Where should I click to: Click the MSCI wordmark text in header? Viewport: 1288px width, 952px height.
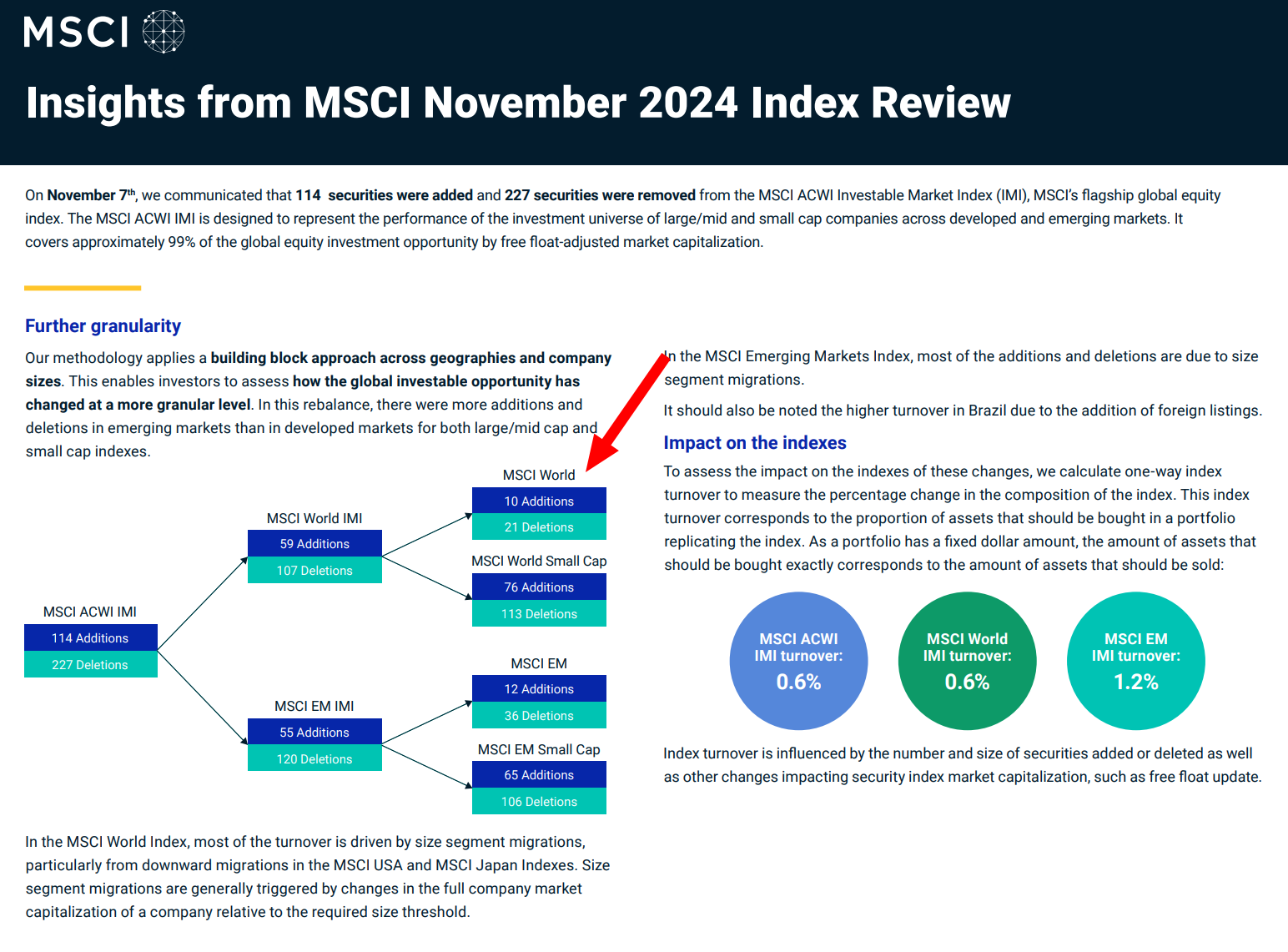77,33
